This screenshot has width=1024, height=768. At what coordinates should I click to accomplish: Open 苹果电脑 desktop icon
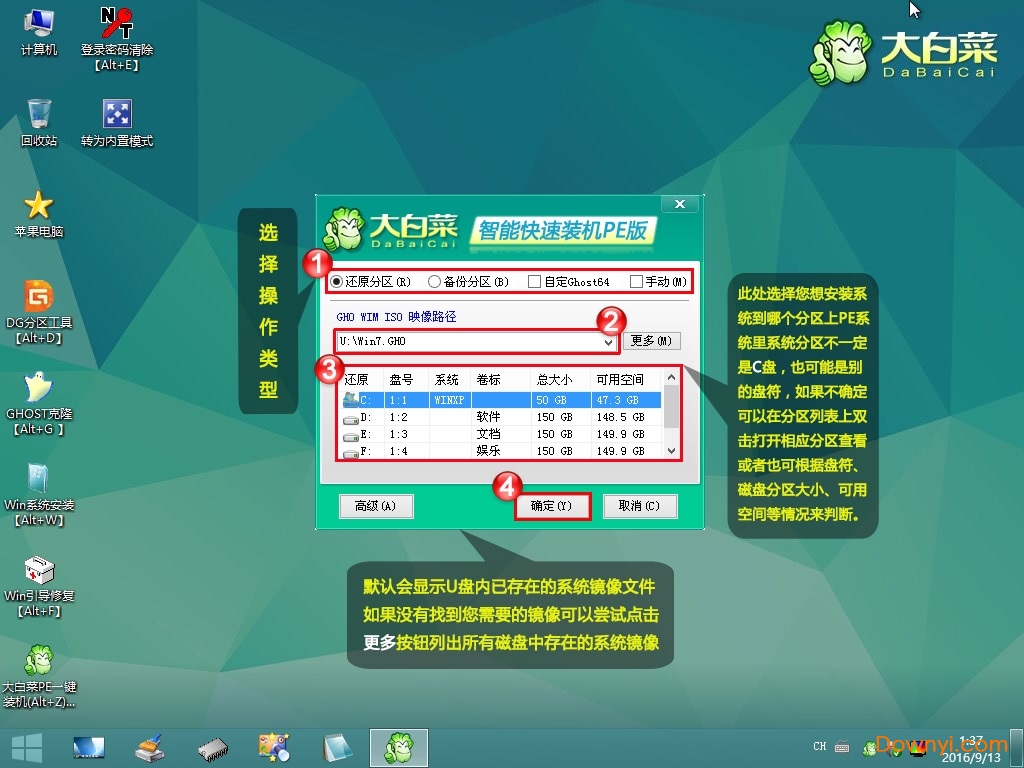[x=40, y=205]
